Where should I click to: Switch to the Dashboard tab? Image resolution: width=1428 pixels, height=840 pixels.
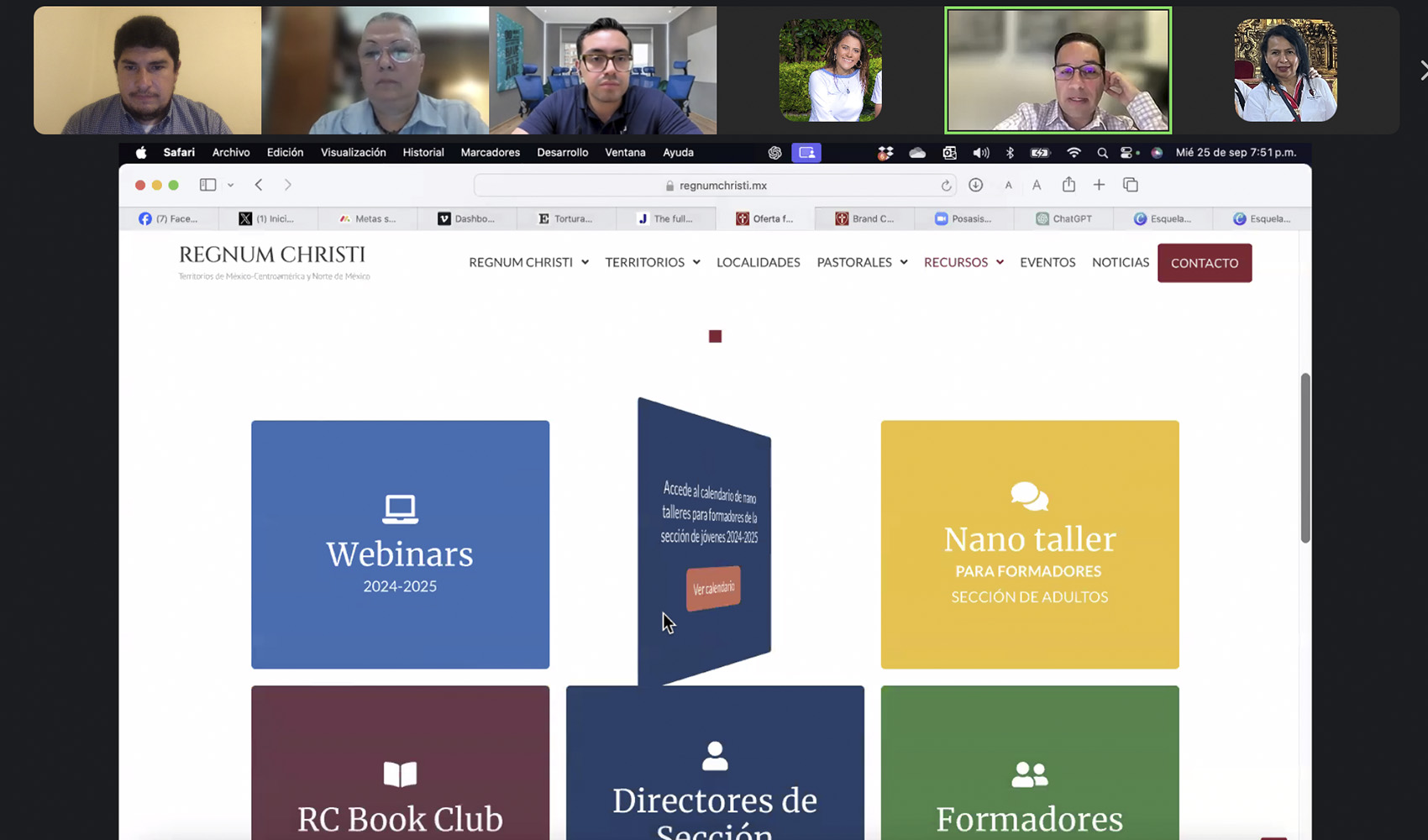coord(467,218)
